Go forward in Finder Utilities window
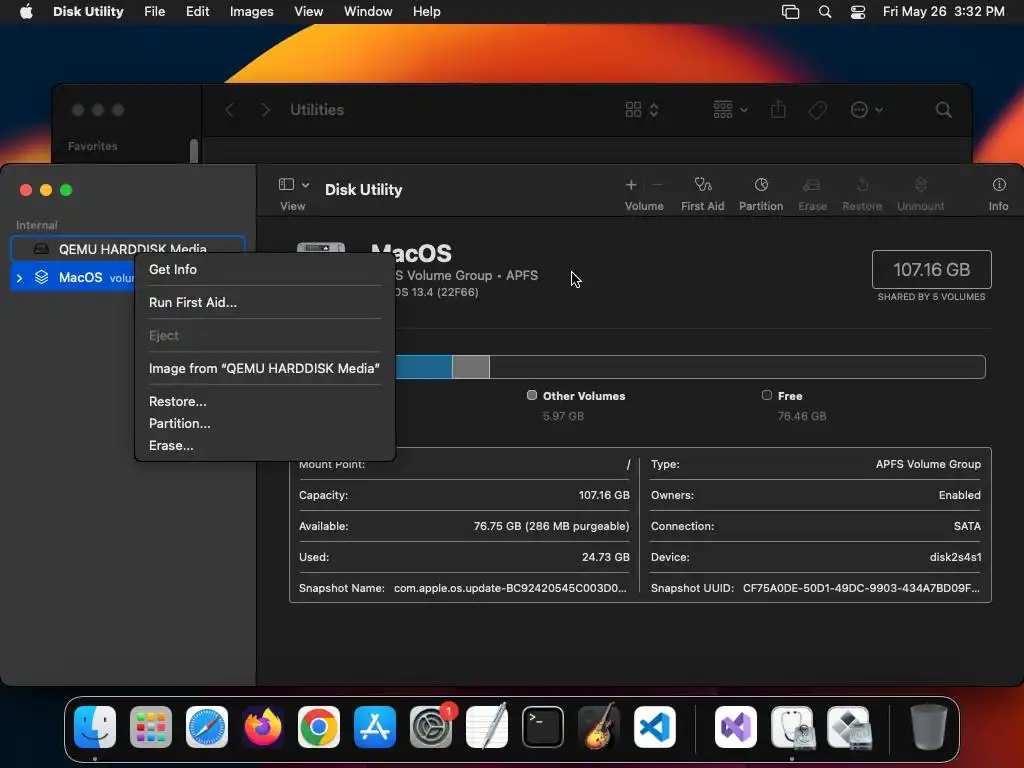1024x768 pixels. tap(265, 110)
